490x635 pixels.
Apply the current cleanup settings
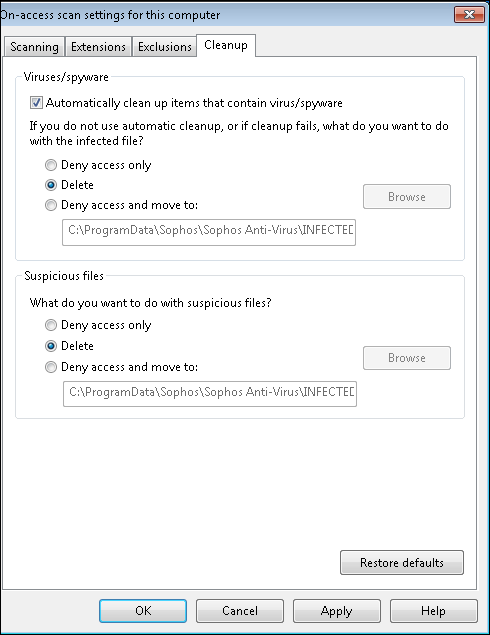(337, 611)
